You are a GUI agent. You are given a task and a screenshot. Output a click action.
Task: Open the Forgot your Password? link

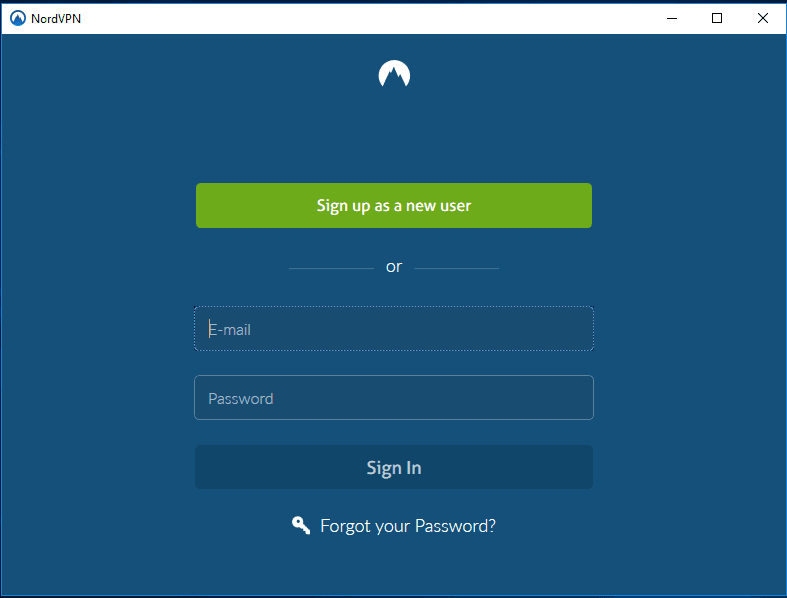[x=408, y=526]
